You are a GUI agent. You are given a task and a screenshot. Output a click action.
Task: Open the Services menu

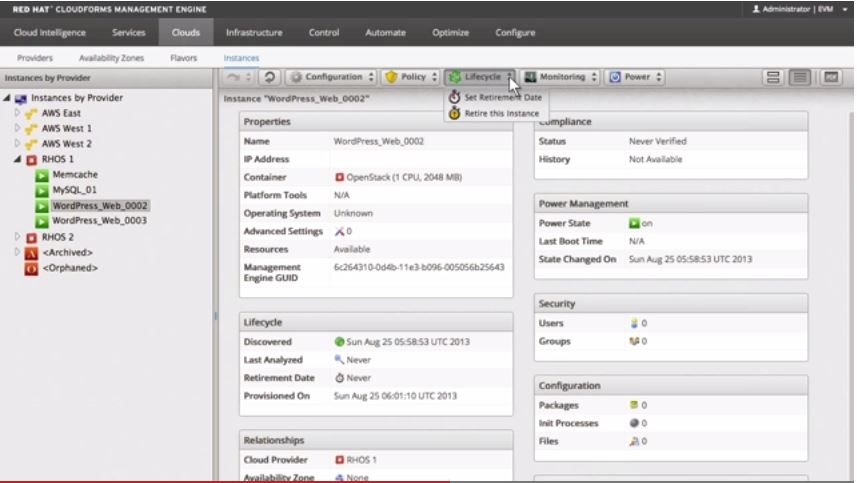click(x=128, y=33)
